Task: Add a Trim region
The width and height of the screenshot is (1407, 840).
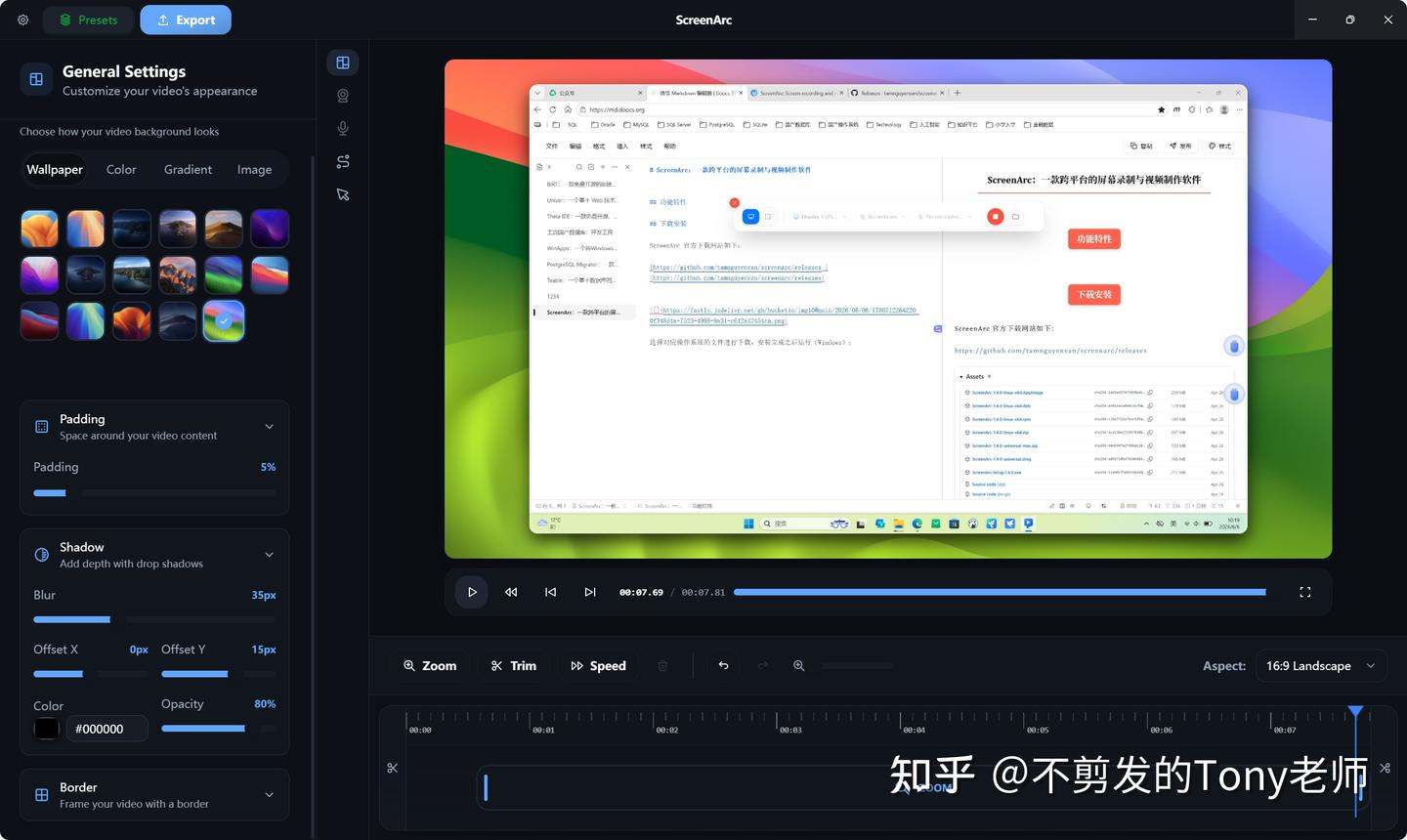Action: pos(514,666)
